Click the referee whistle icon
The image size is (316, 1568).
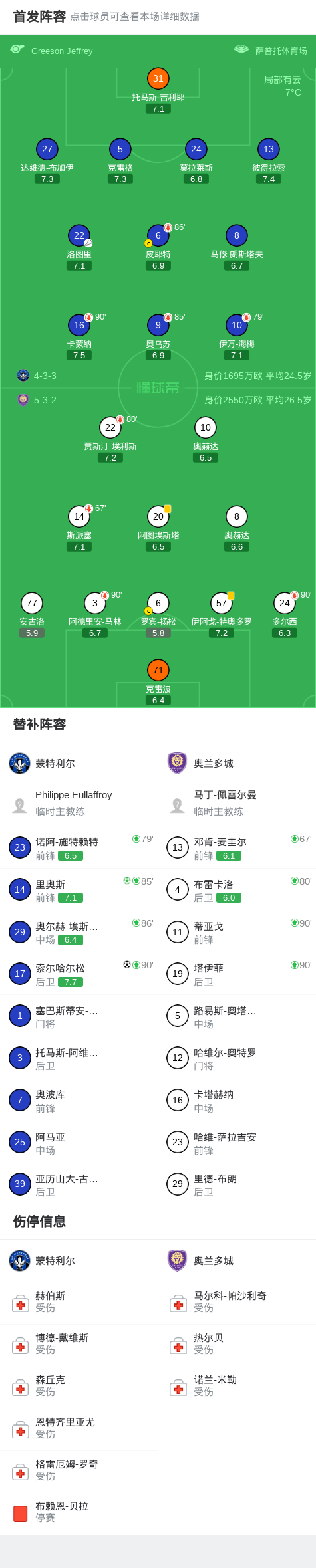tap(17, 49)
